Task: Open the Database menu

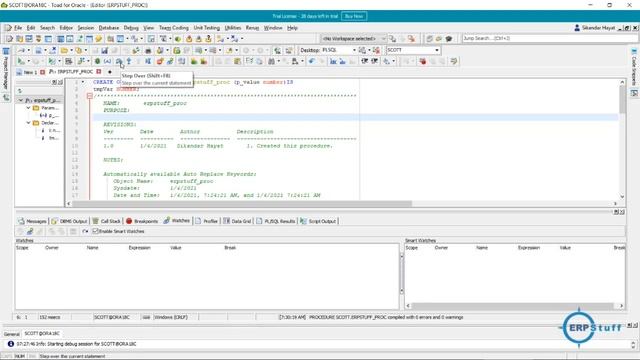Action: (x=109, y=28)
